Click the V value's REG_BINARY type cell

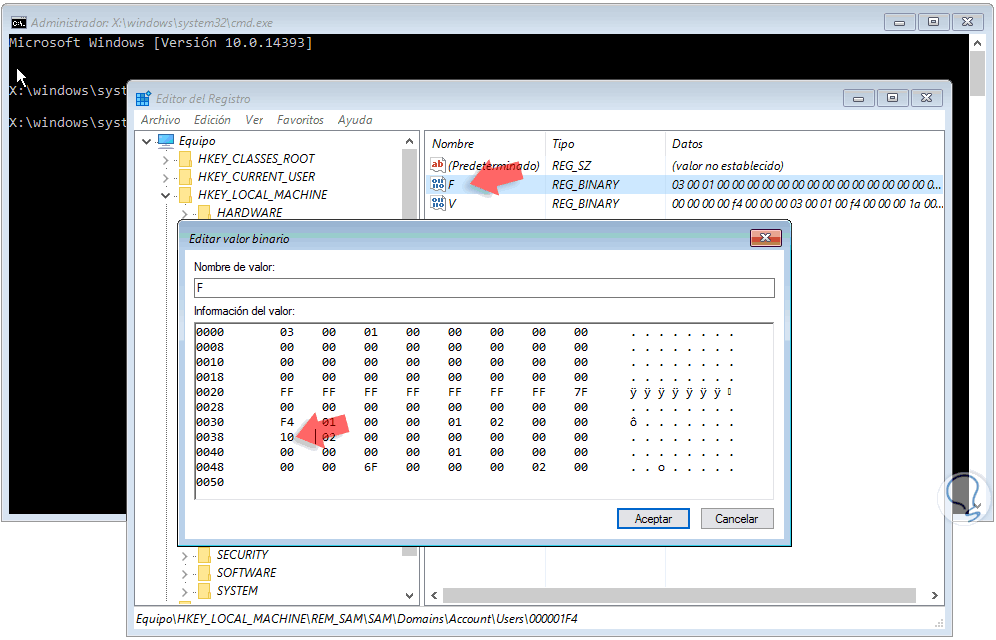point(585,204)
